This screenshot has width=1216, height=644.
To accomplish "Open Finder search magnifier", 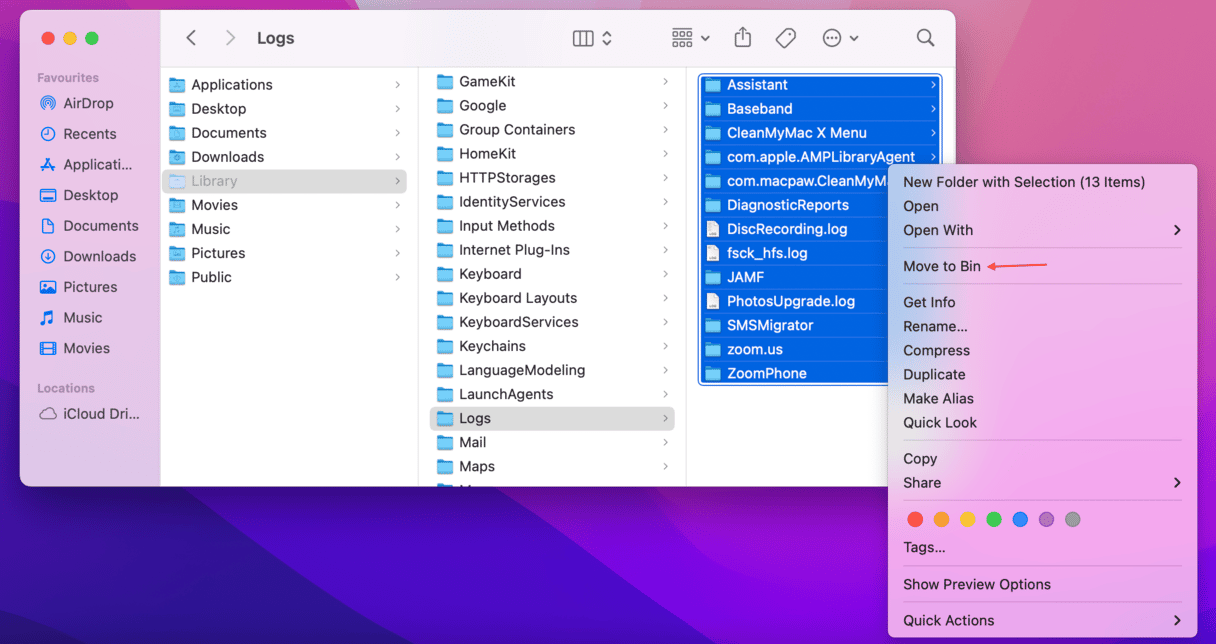I will pyautogui.click(x=926, y=38).
